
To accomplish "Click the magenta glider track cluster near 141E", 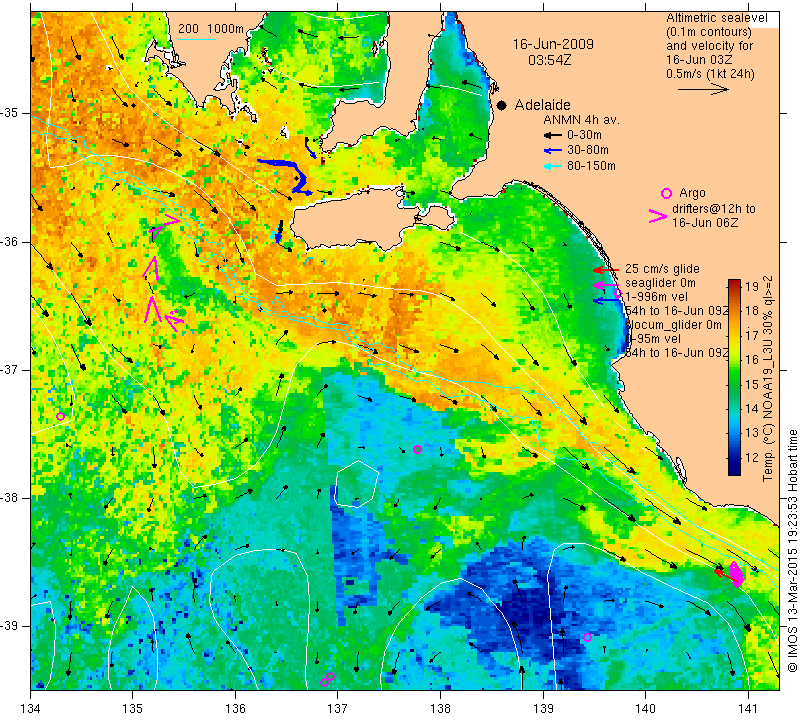I will (x=736, y=573).
